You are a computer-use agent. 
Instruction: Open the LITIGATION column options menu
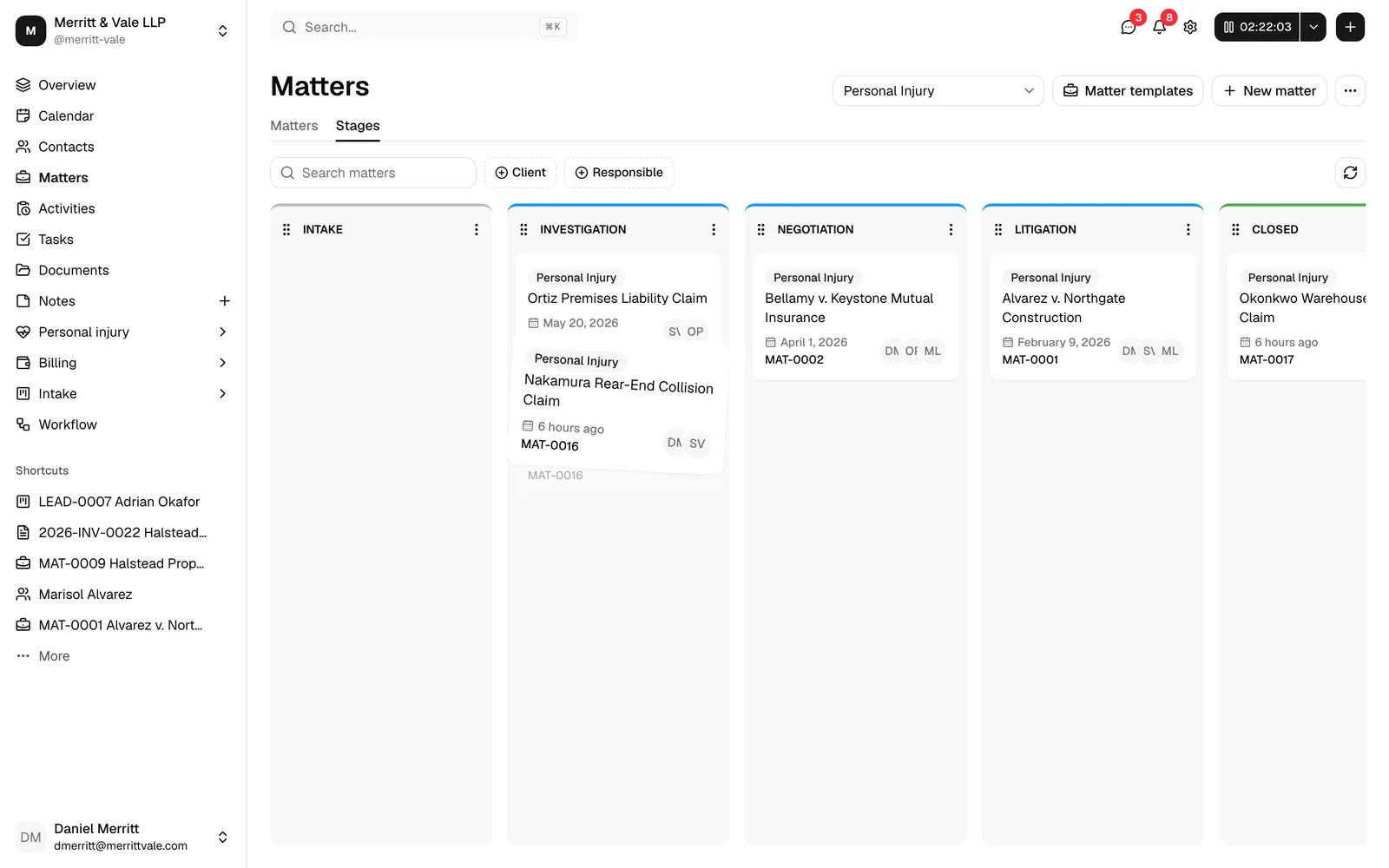pos(1188,229)
